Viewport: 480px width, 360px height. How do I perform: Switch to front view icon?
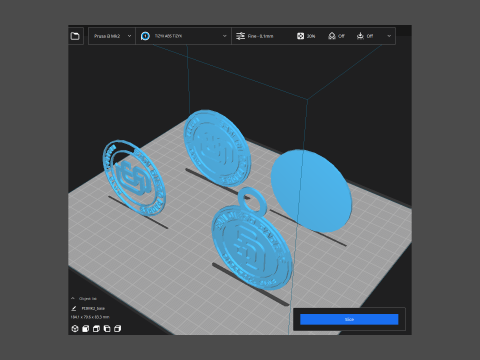click(86, 329)
